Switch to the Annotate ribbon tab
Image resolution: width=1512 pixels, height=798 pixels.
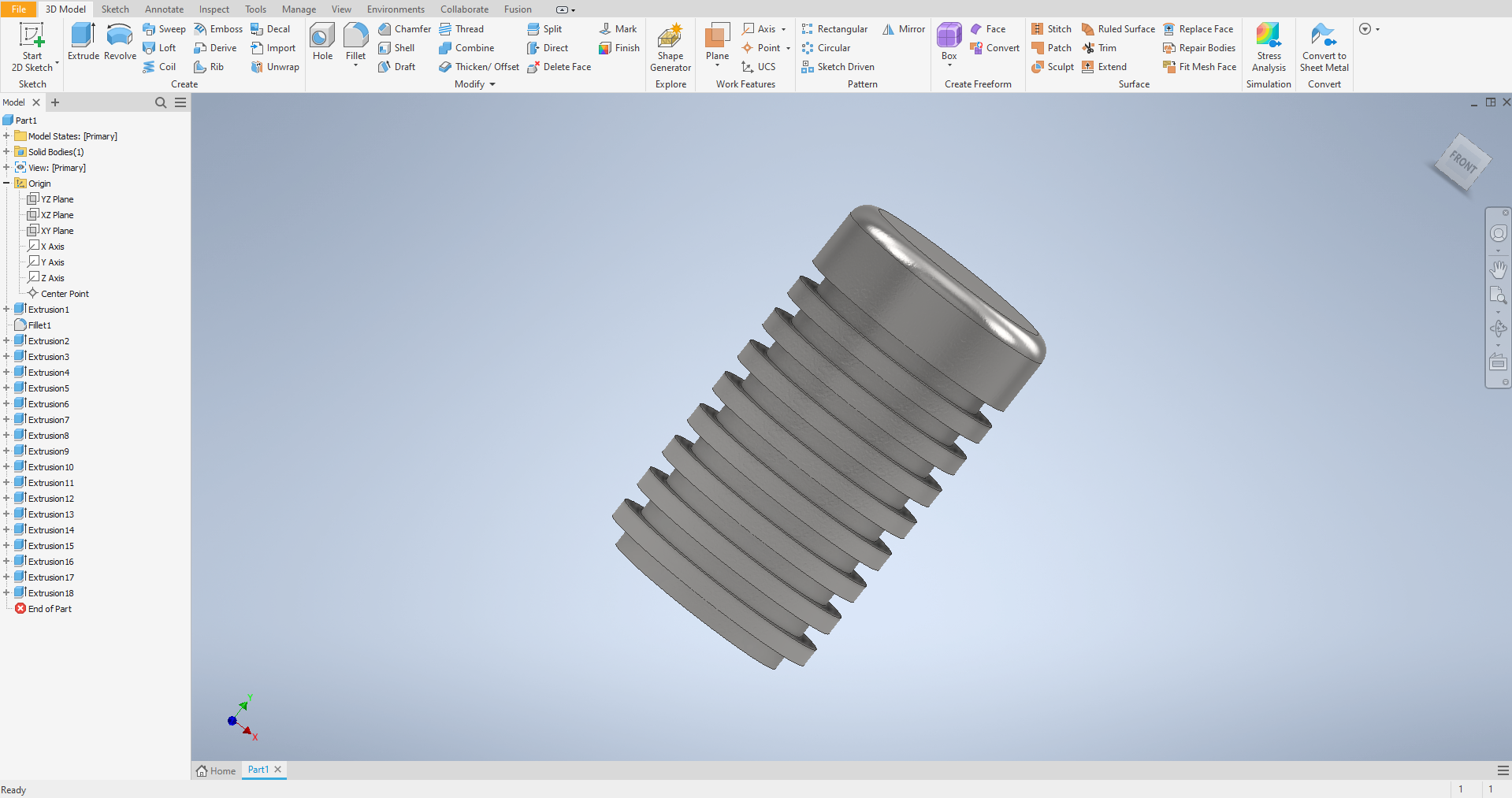click(164, 9)
